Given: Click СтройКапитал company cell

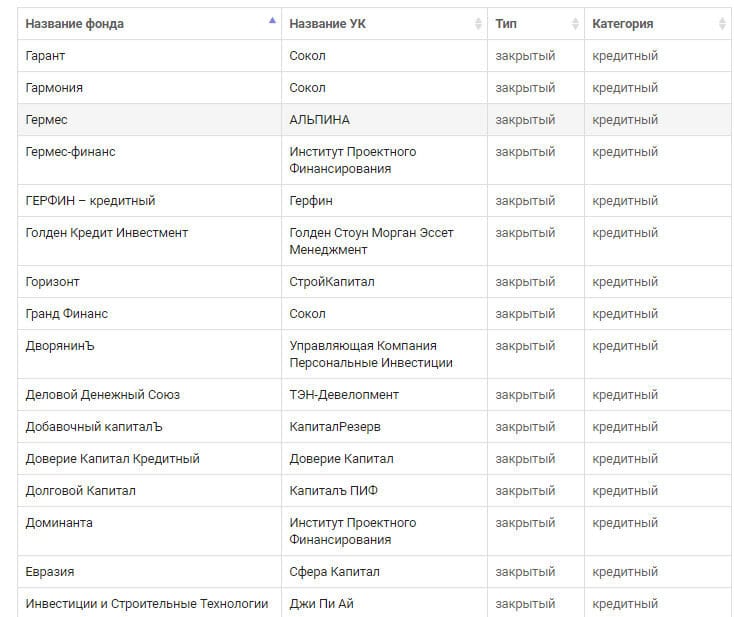Looking at the screenshot, I should point(332,282).
